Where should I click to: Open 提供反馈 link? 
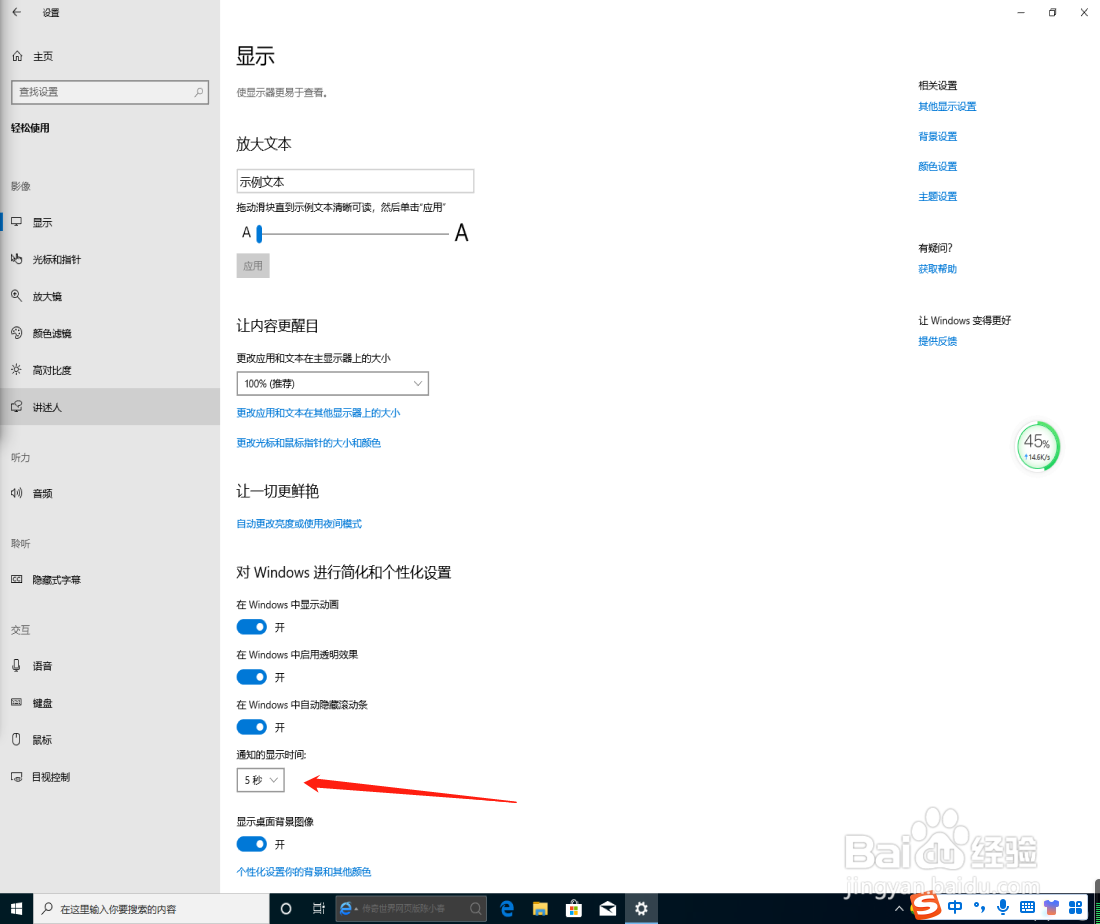tap(937, 341)
